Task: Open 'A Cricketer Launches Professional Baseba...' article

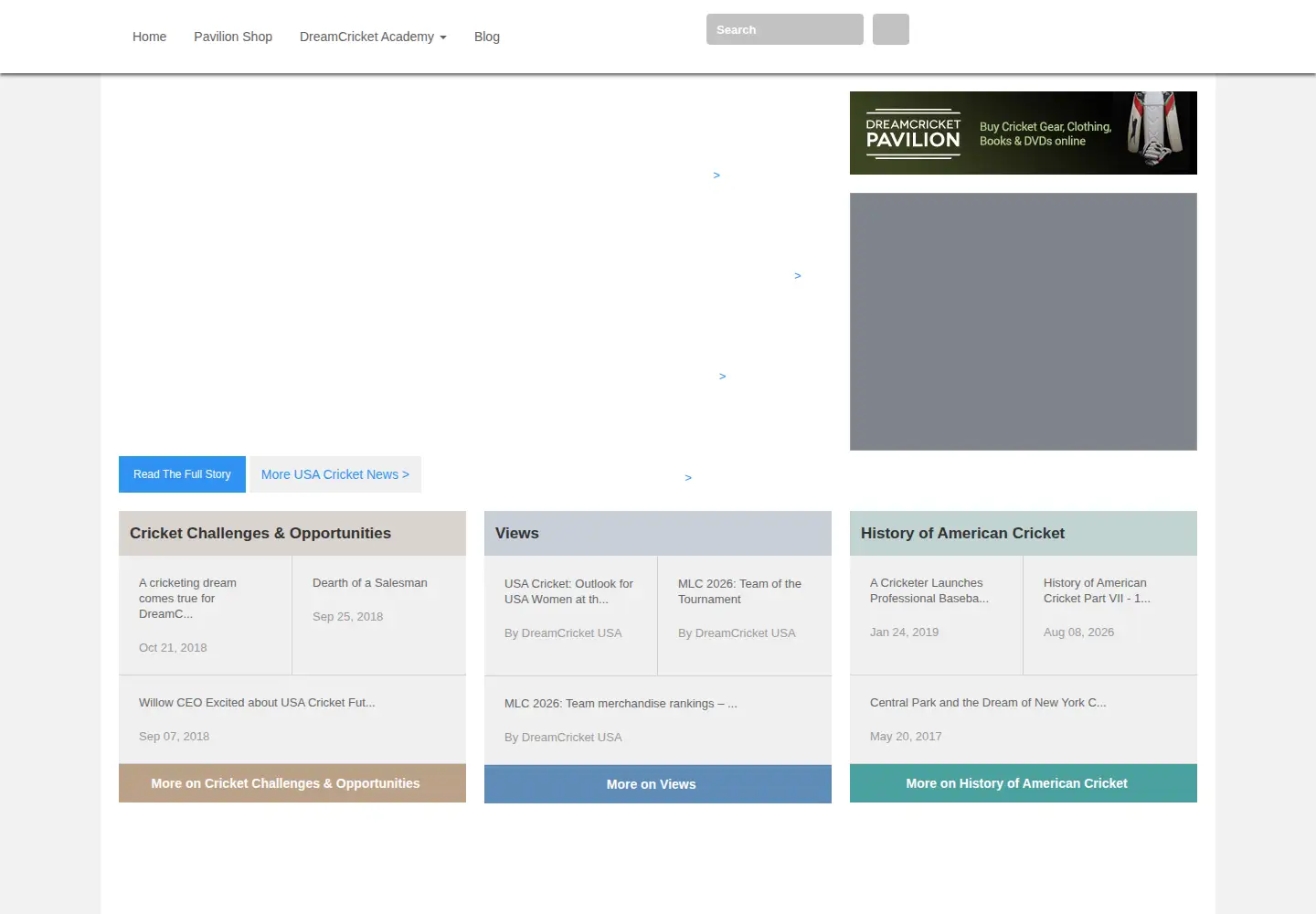Action: [x=929, y=590]
